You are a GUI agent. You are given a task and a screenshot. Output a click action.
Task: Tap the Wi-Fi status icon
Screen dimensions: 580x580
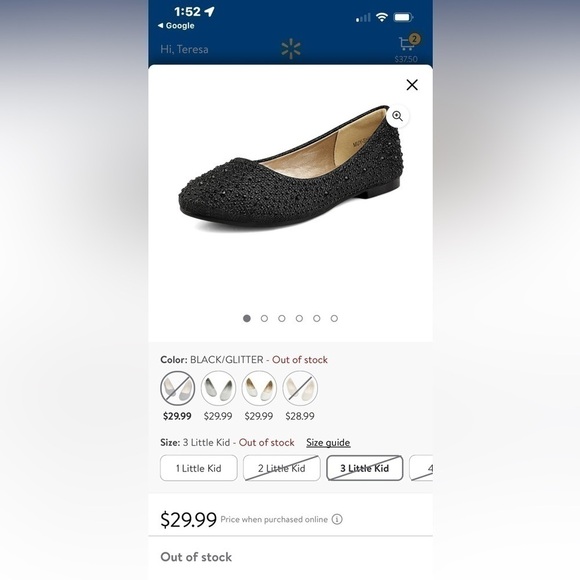tap(381, 17)
